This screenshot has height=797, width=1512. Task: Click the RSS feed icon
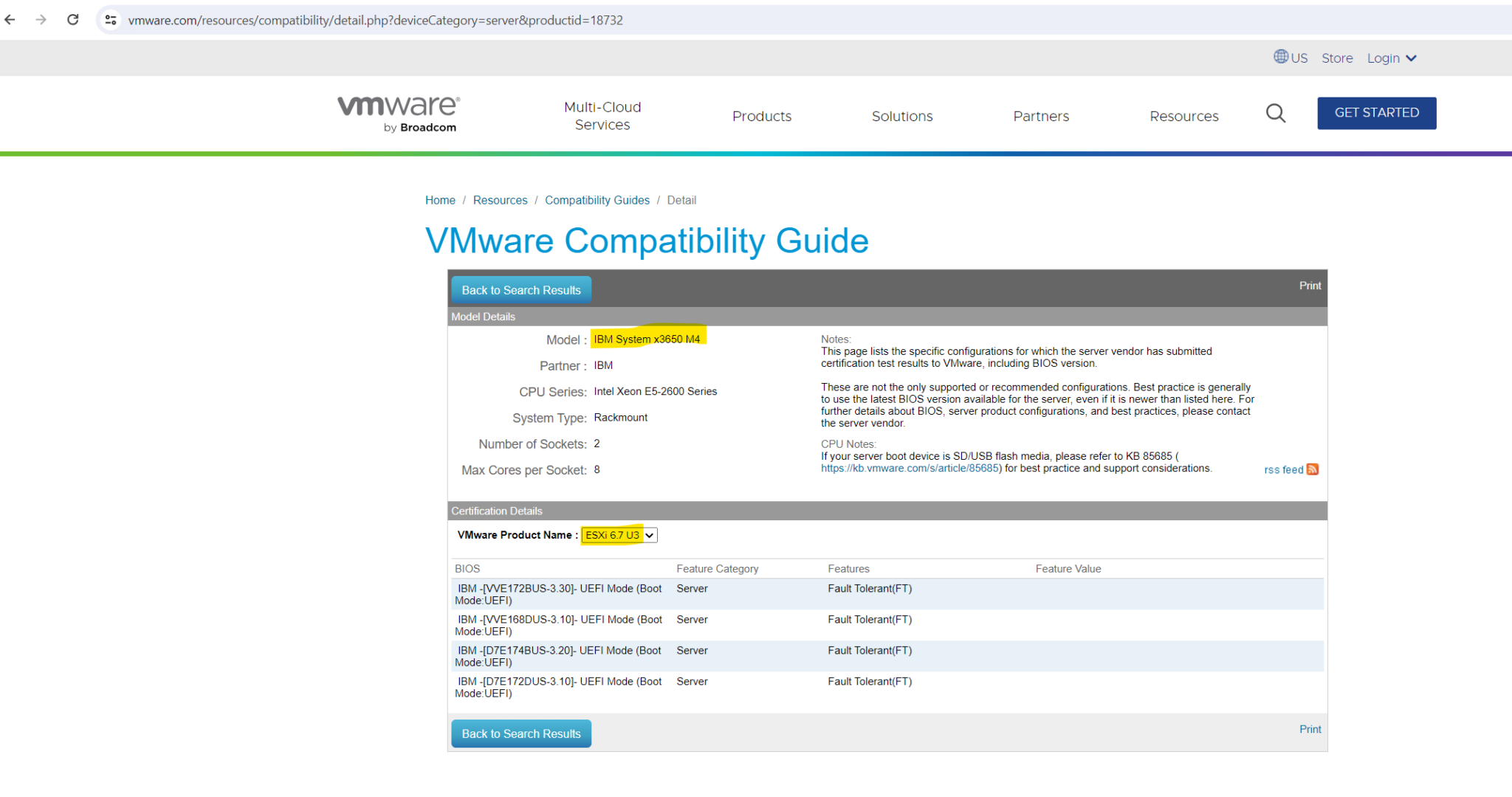pos(1313,469)
